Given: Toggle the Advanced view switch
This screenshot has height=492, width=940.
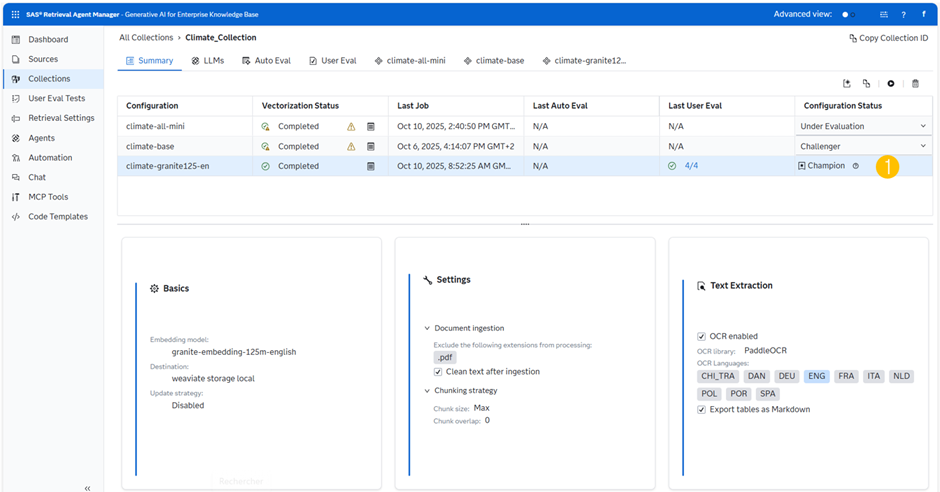Looking at the screenshot, I should pos(848,15).
